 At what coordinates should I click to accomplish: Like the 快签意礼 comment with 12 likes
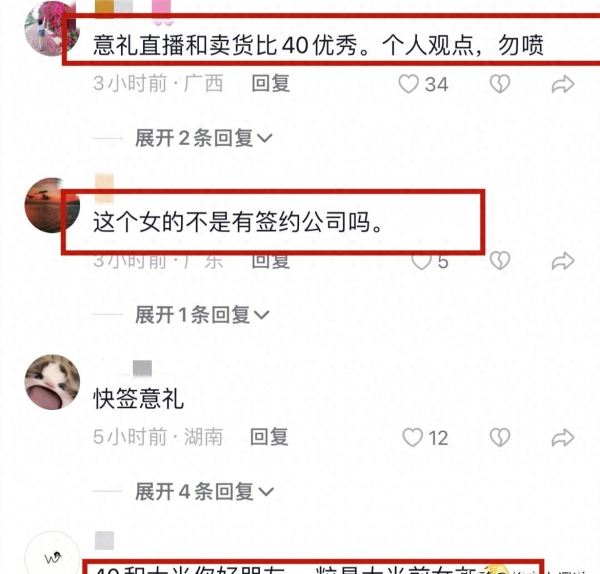412,437
